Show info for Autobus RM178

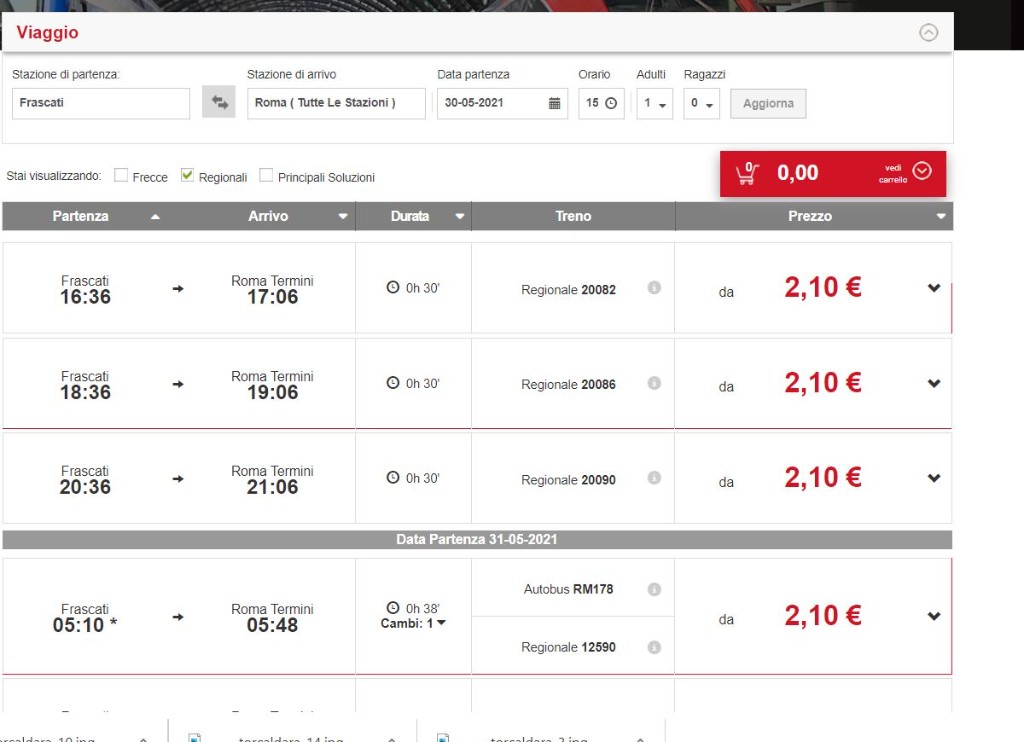pyautogui.click(x=654, y=589)
